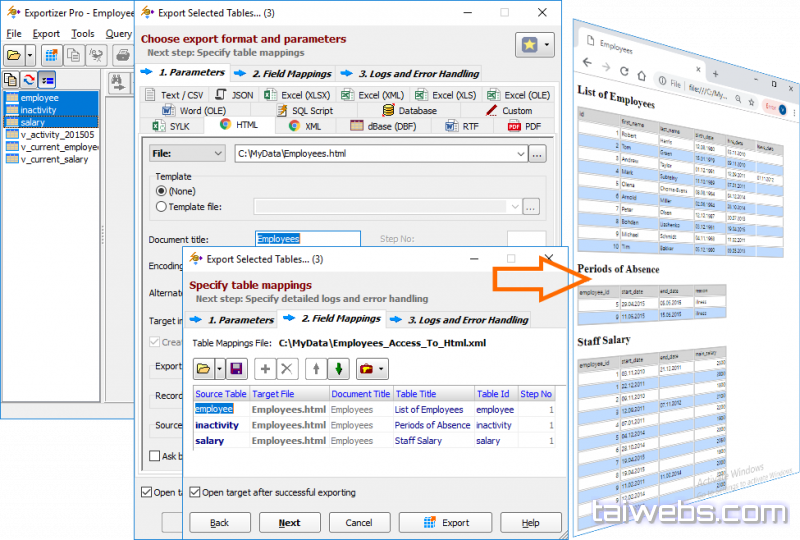This screenshot has height=540, width=800.
Task: Switch to 2. Field Mappings tab in back dialog
Action: (283, 73)
